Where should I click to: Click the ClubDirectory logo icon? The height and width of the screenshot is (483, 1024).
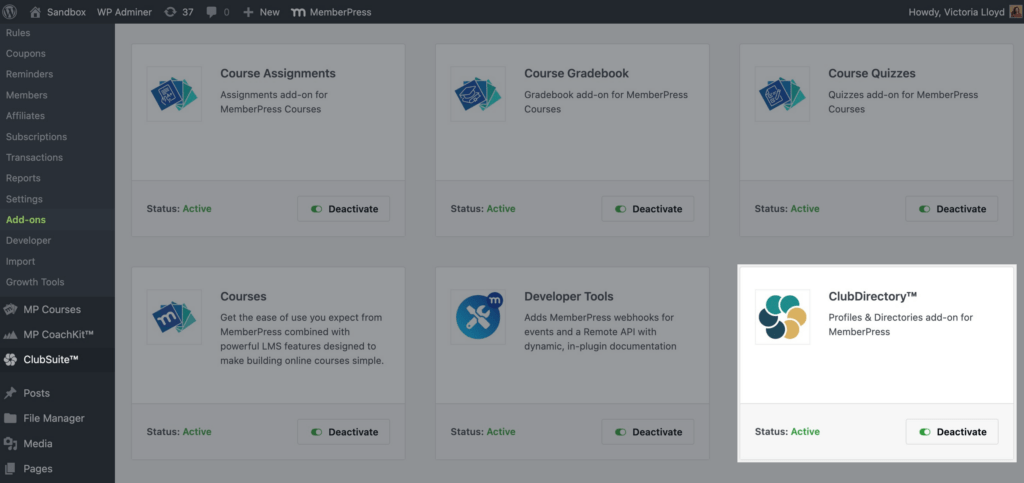pos(782,317)
